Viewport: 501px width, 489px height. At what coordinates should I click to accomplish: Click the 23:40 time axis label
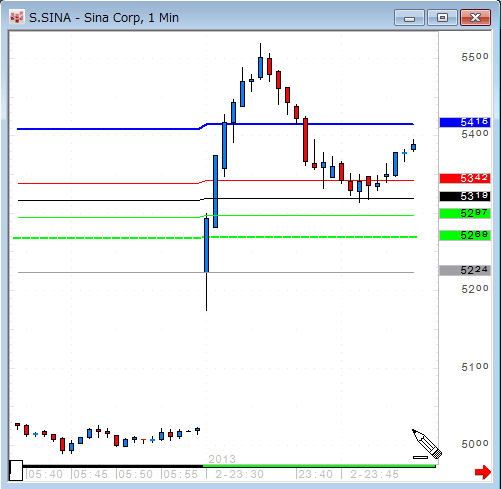(315, 474)
